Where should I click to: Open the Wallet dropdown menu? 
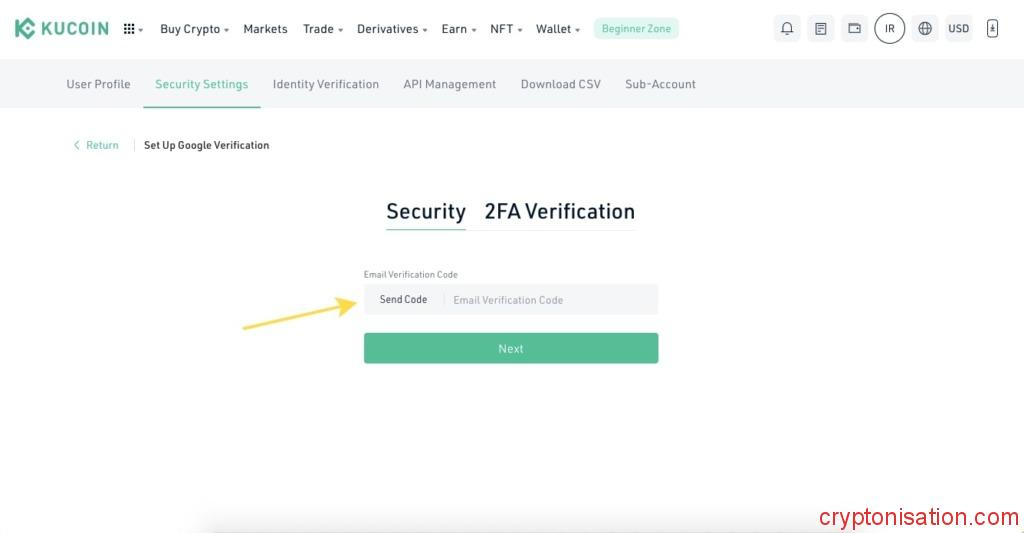(x=557, y=29)
